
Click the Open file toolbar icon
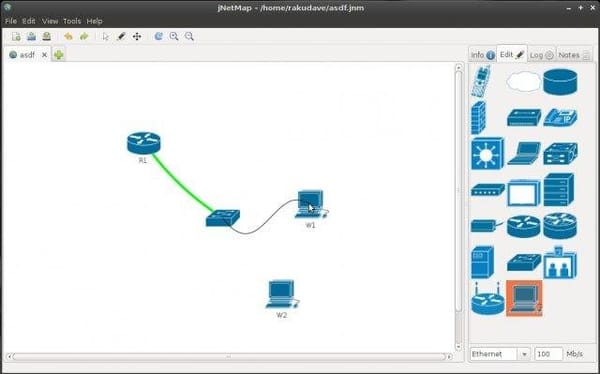[31, 36]
